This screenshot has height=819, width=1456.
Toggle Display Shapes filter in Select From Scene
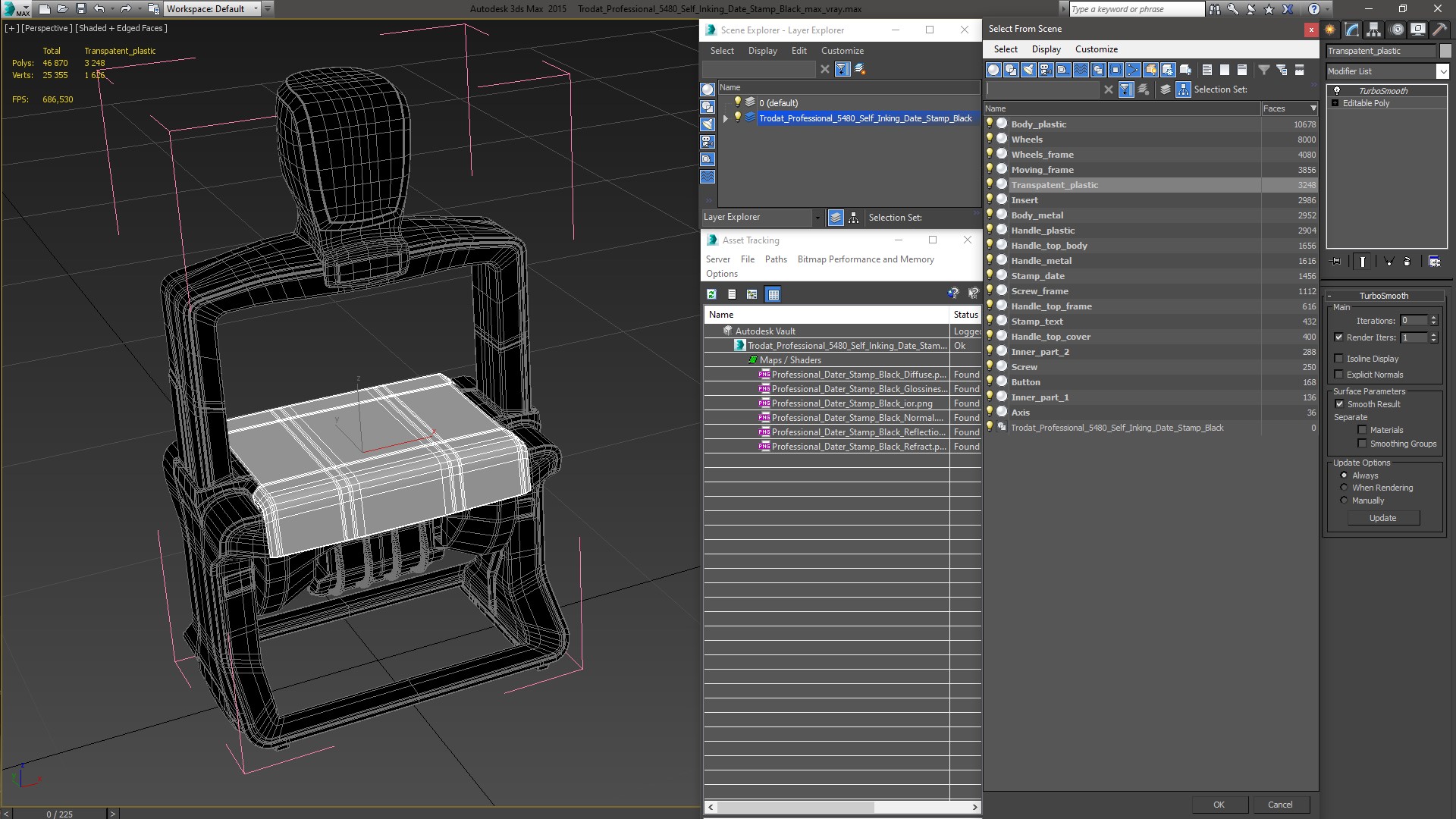pyautogui.click(x=1011, y=70)
